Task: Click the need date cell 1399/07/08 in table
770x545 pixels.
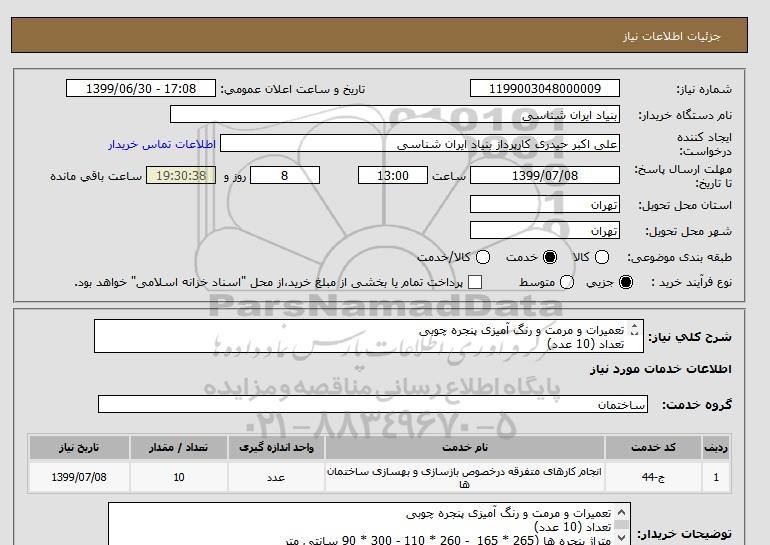Action: point(79,477)
